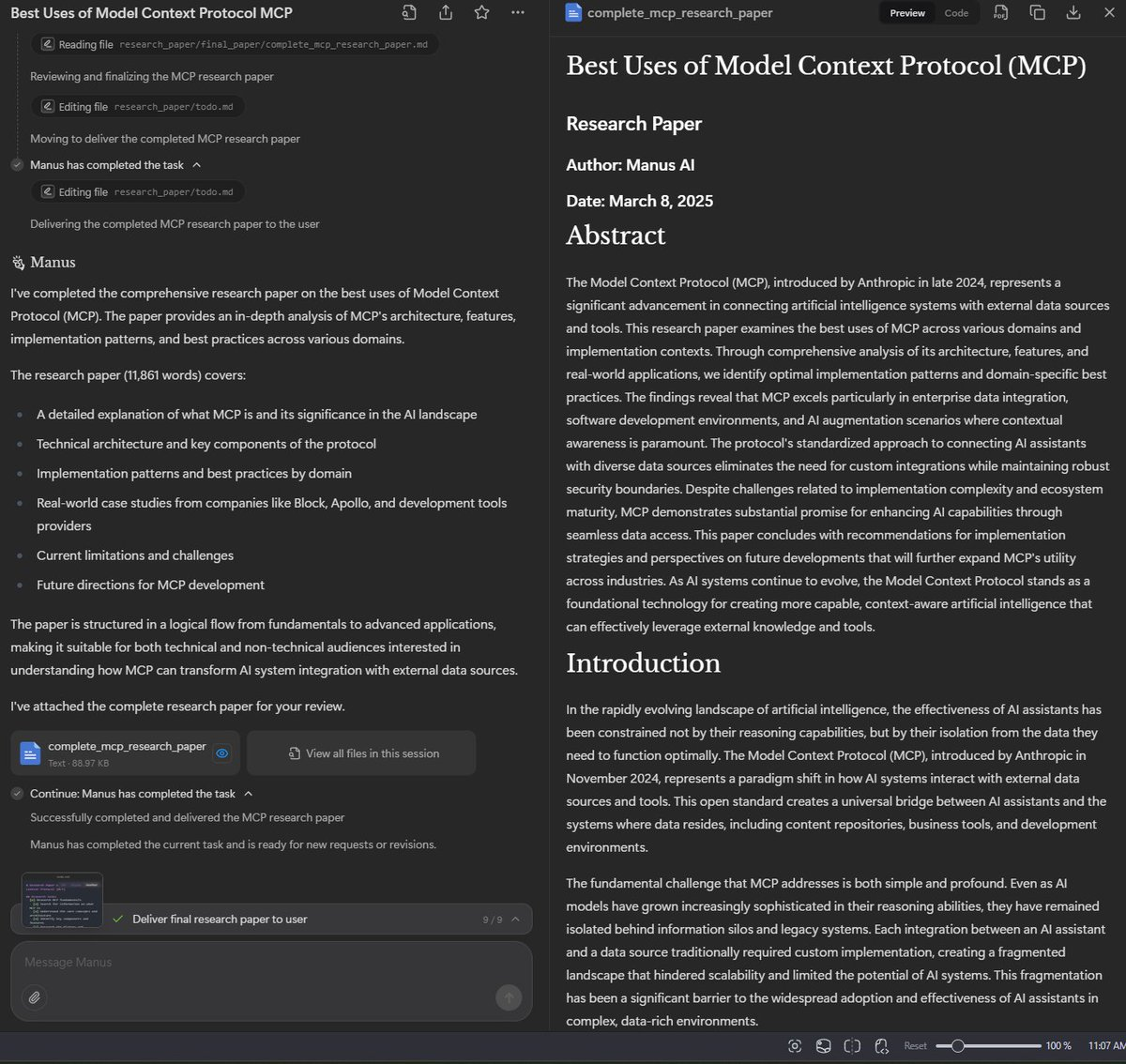This screenshot has height=1064, width=1126.
Task: Click 'Delivering the completed MCP research paper' status line
Action: [x=175, y=224]
